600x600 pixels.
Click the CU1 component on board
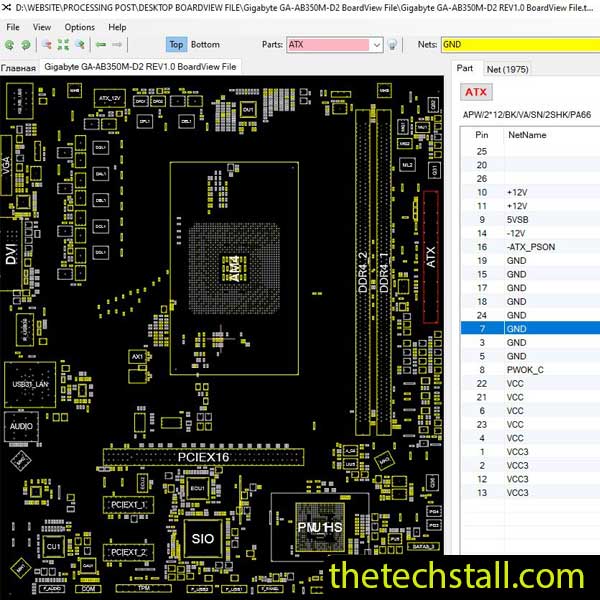coord(54,546)
